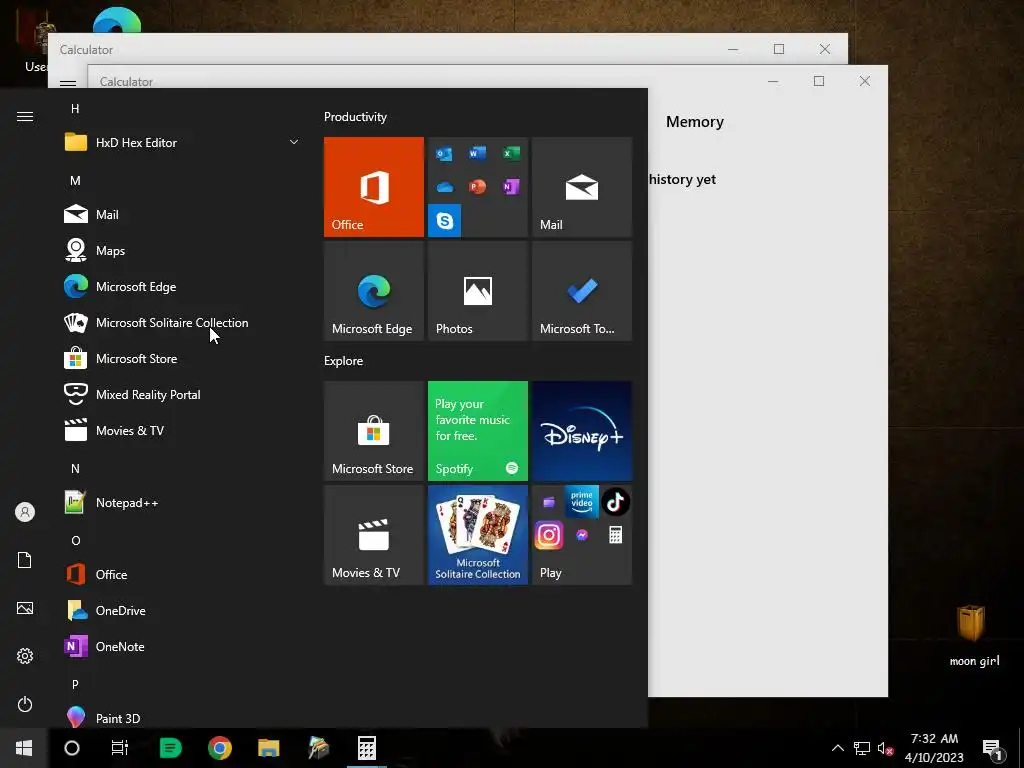Switch to Calculator on the taskbar
This screenshot has width=1024, height=768.
[366, 748]
